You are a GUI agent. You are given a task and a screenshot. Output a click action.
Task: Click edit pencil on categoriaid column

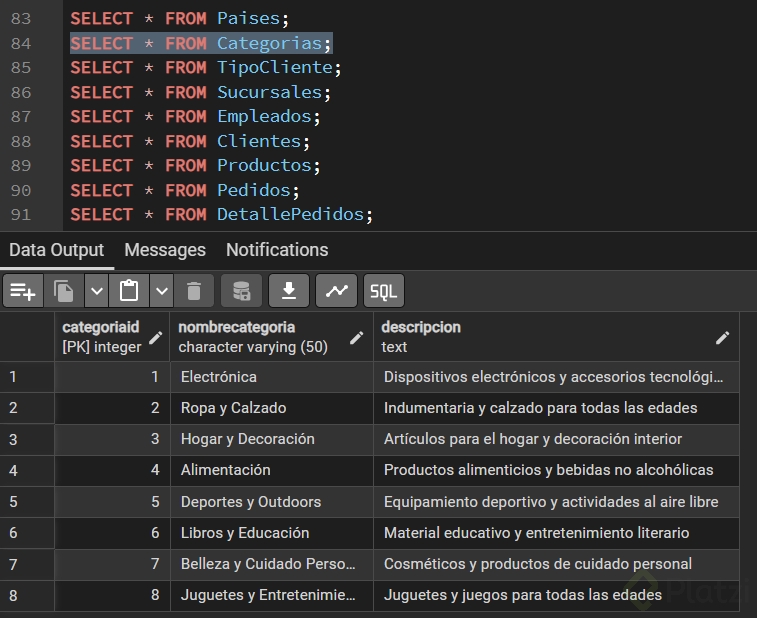click(155, 338)
